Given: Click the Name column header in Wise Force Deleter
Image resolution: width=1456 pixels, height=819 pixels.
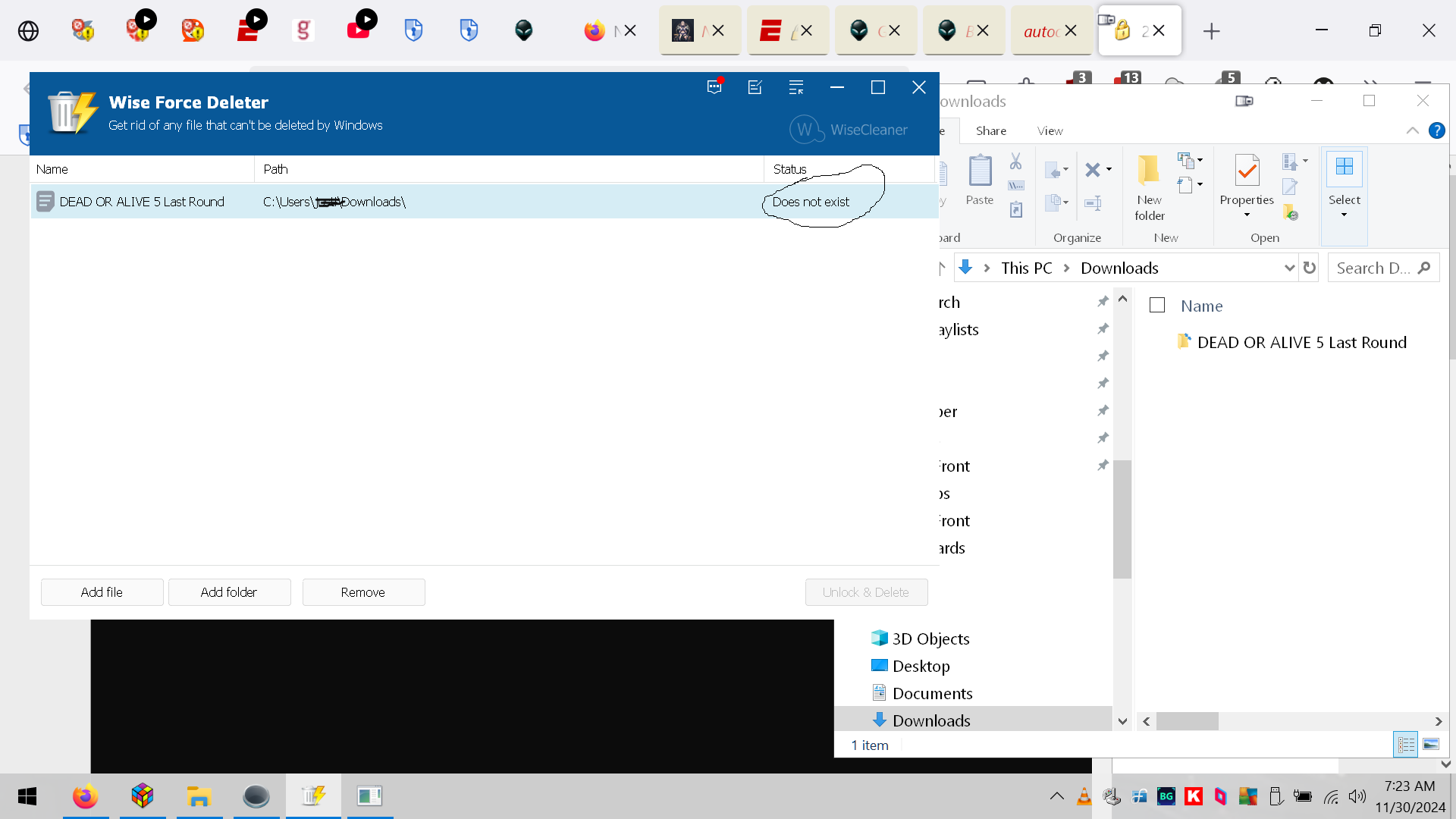Looking at the screenshot, I should click(x=142, y=169).
